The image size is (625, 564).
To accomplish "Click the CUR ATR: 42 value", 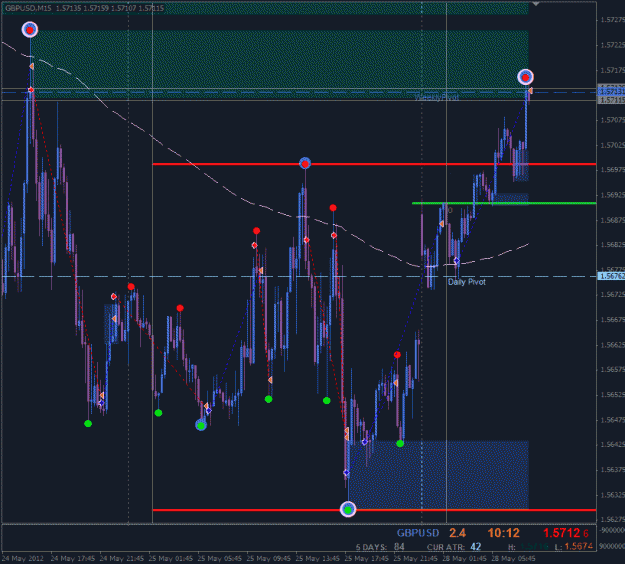I will [454, 547].
